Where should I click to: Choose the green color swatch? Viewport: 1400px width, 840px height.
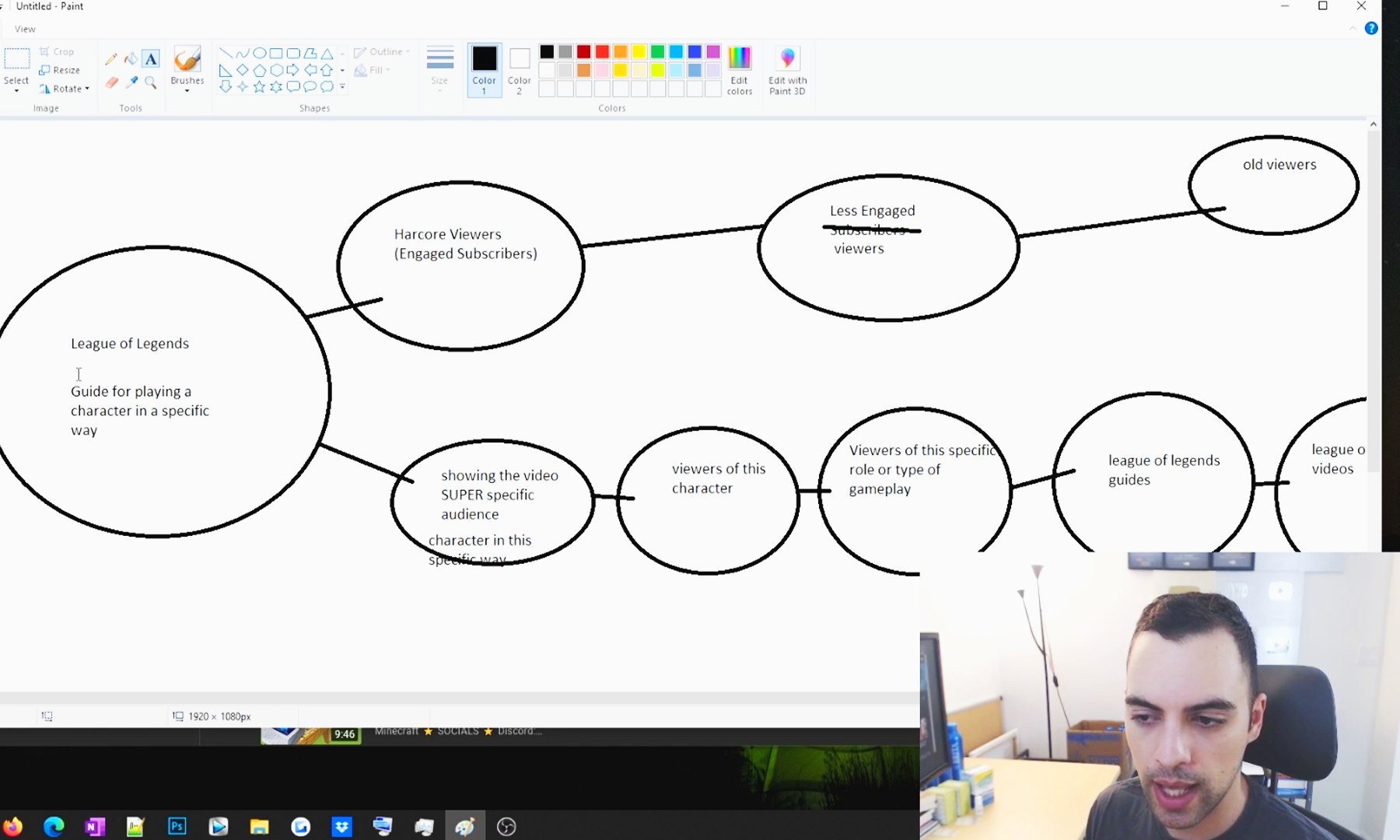click(x=657, y=52)
